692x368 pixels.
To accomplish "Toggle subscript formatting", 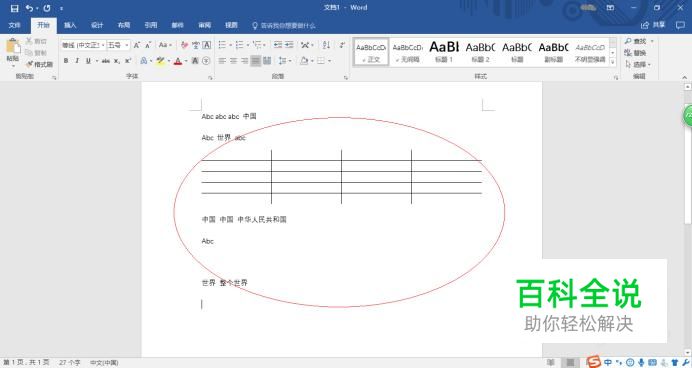I will pyautogui.click(x=117, y=61).
